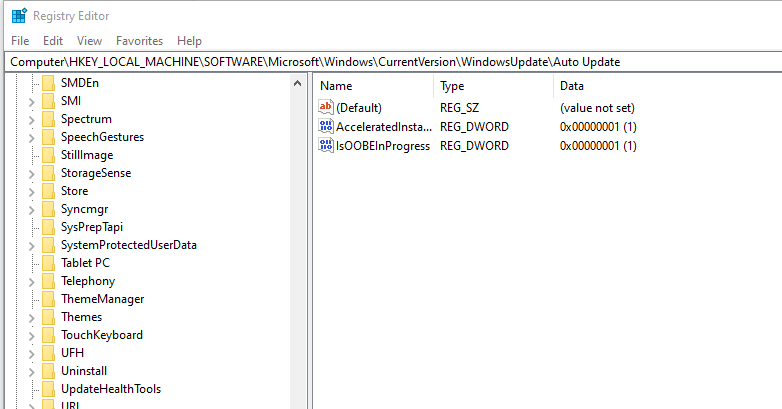782x409 pixels.
Task: Expand the SystemProtectedUserData key
Action: click(31, 246)
